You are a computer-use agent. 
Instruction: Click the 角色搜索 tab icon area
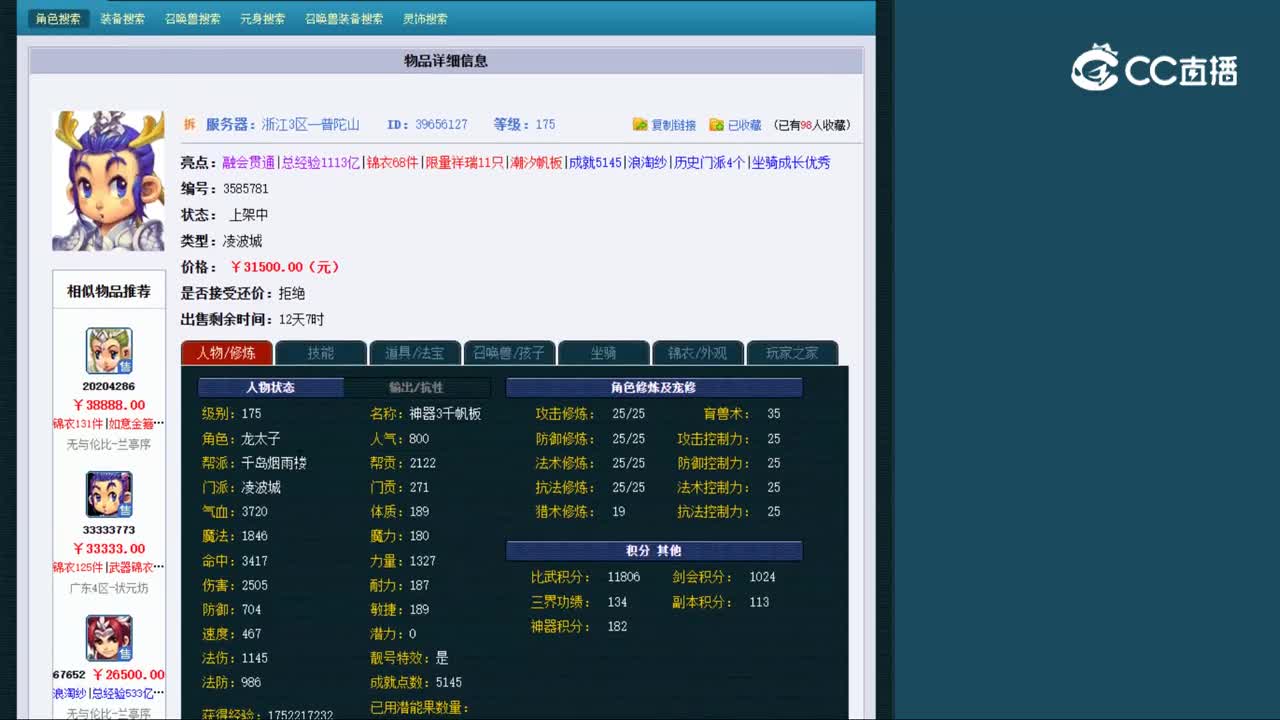tap(57, 17)
